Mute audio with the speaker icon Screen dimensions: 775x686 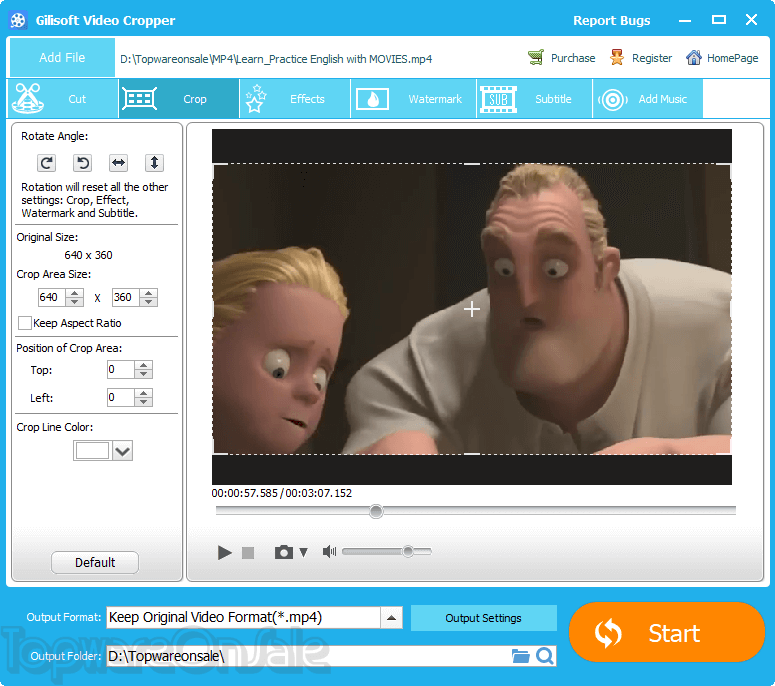click(329, 552)
